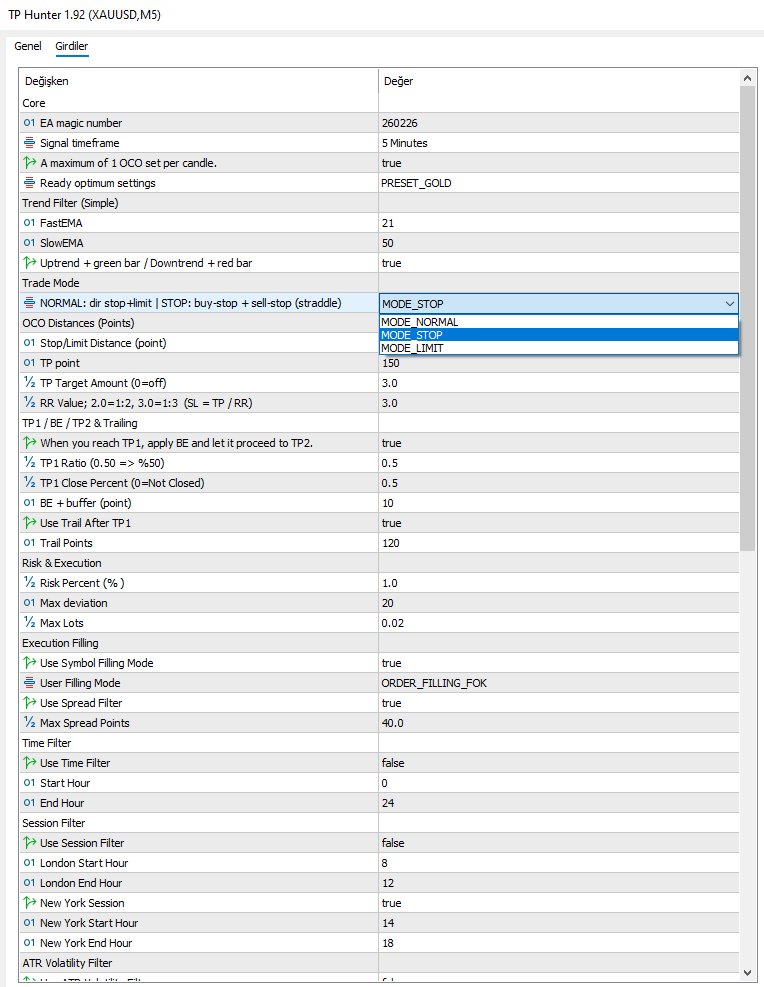
Task: Click the double icon beside Max Lots
Action: (x=30, y=623)
